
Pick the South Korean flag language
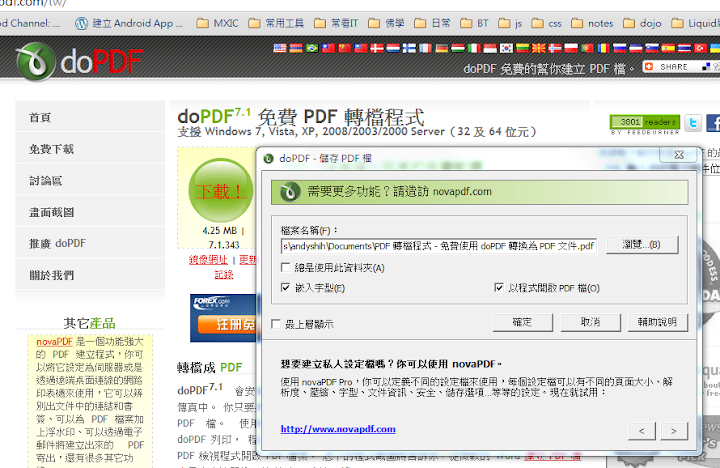[506, 48]
